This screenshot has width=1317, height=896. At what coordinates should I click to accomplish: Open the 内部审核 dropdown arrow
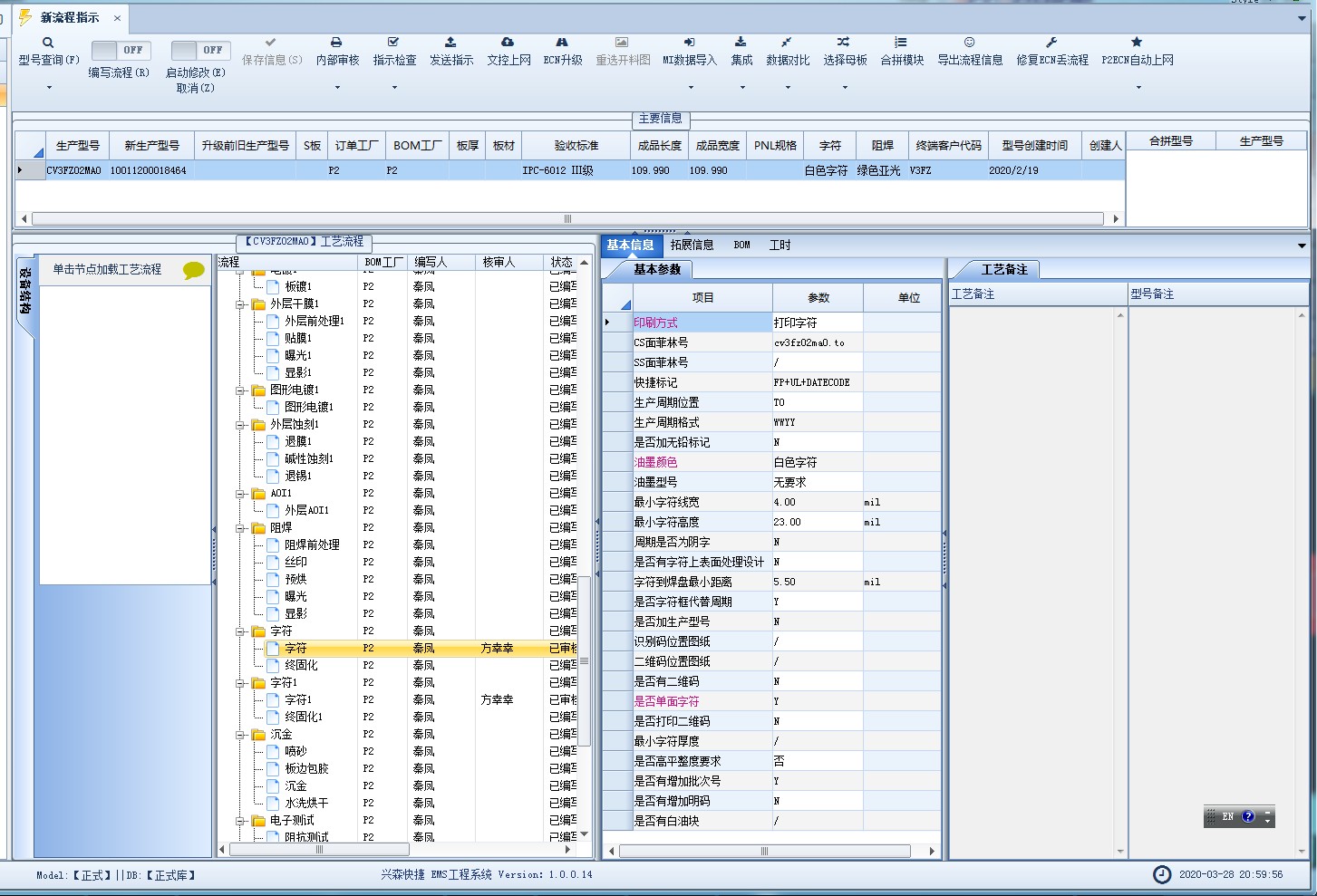click(x=337, y=88)
